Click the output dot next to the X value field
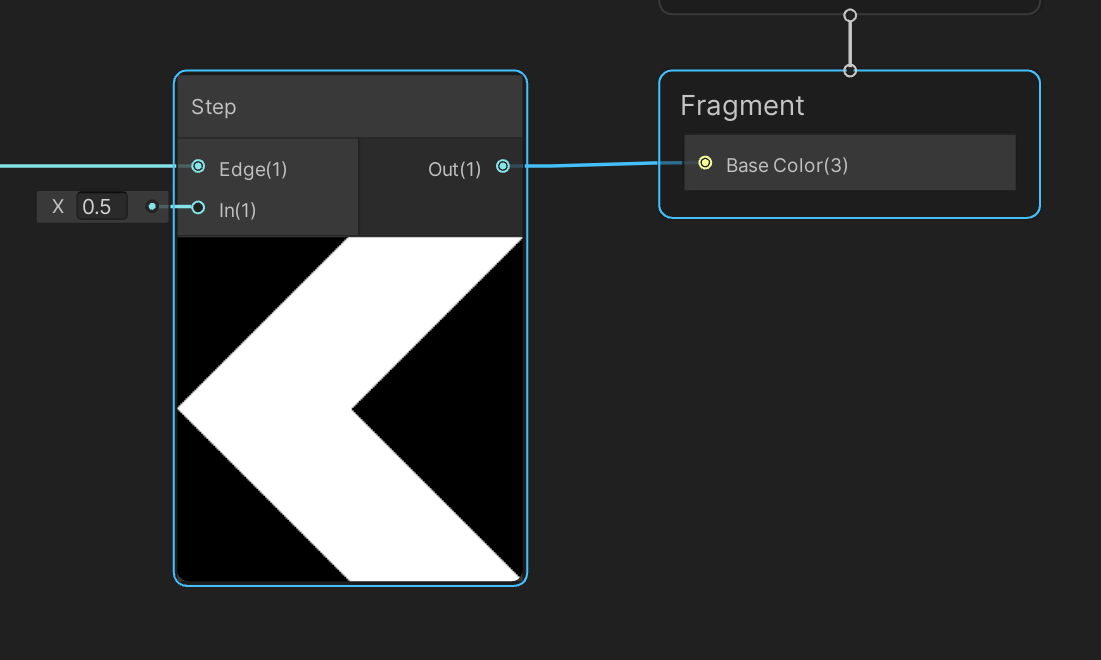Image resolution: width=1101 pixels, height=660 pixels. click(x=152, y=206)
